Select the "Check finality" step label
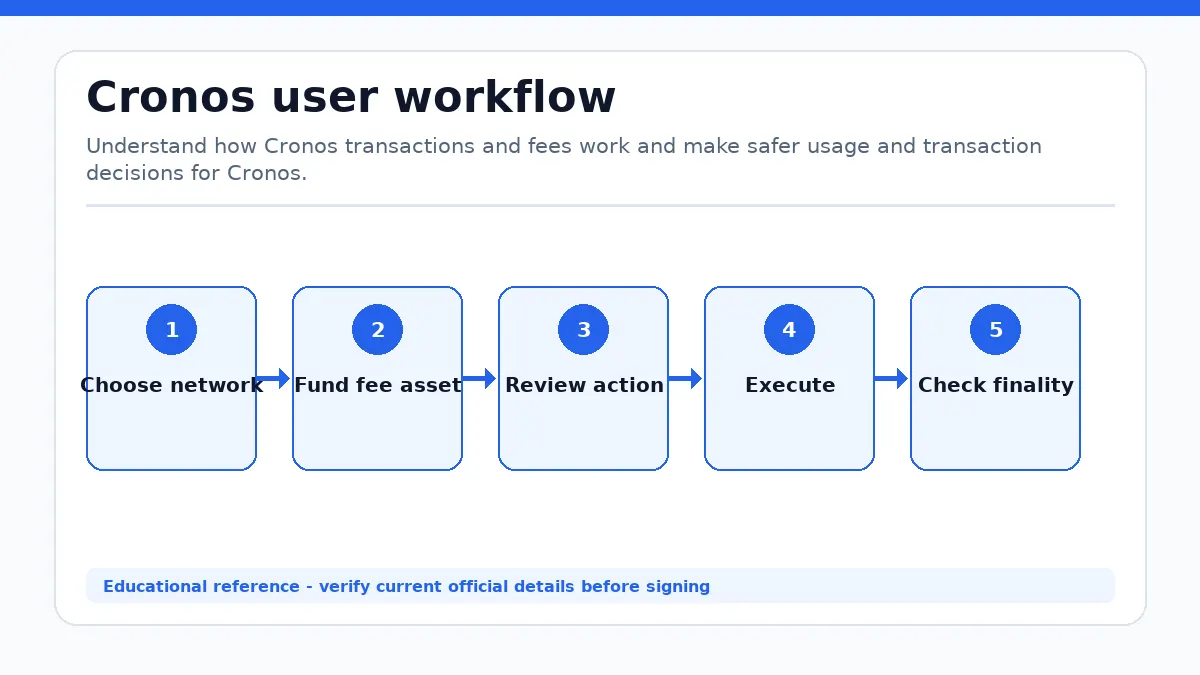Image resolution: width=1200 pixels, height=675 pixels. coord(996,385)
